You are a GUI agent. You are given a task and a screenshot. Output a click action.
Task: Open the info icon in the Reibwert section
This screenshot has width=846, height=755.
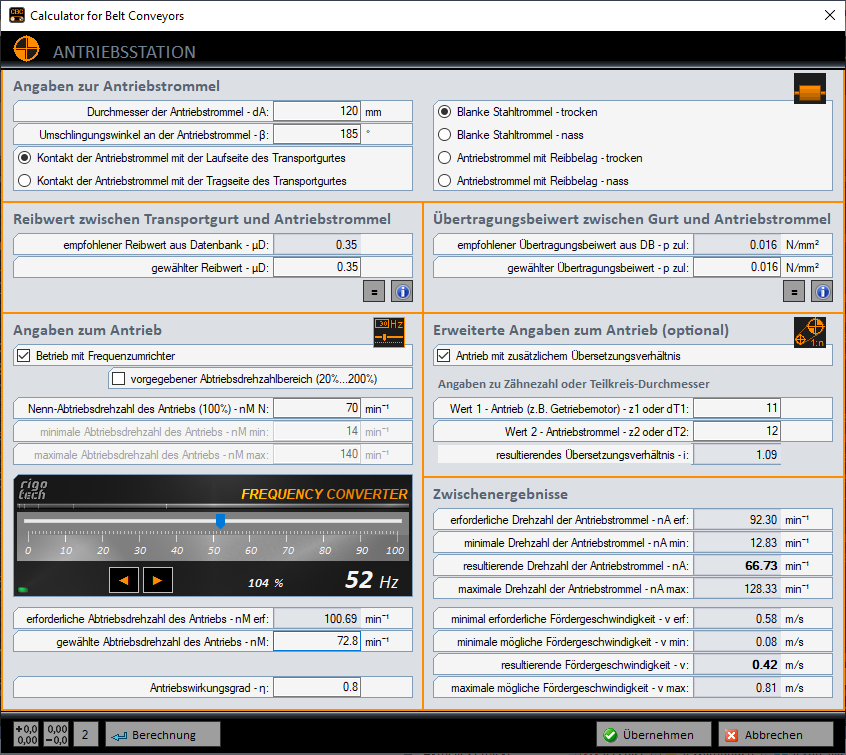click(401, 291)
